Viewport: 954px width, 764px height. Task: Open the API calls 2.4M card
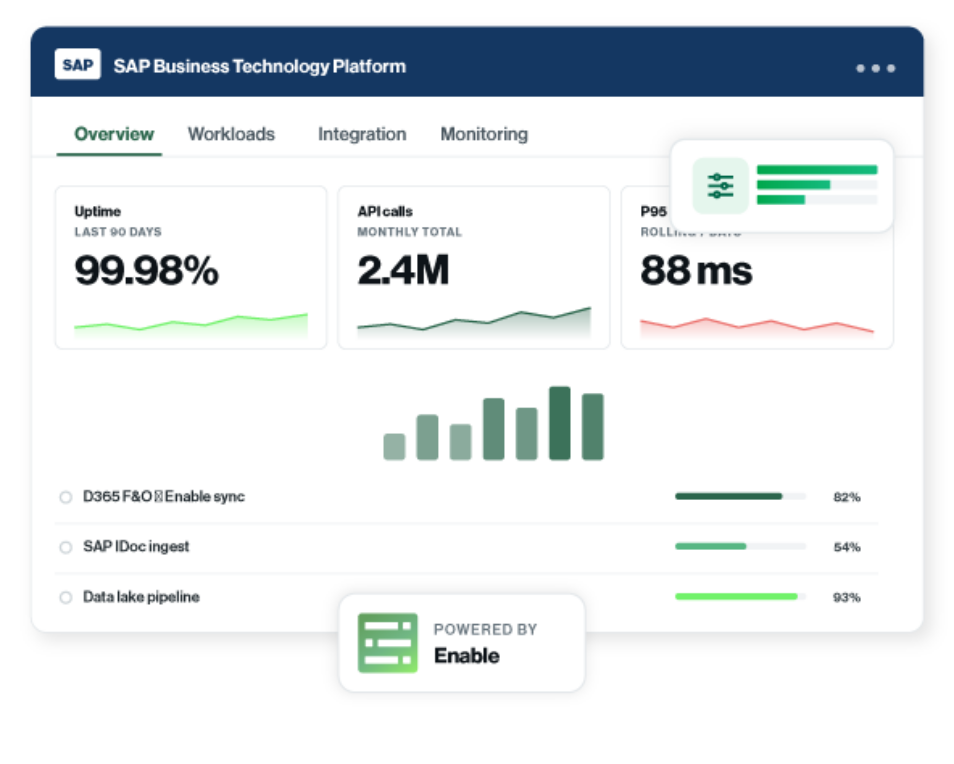pyautogui.click(x=474, y=268)
